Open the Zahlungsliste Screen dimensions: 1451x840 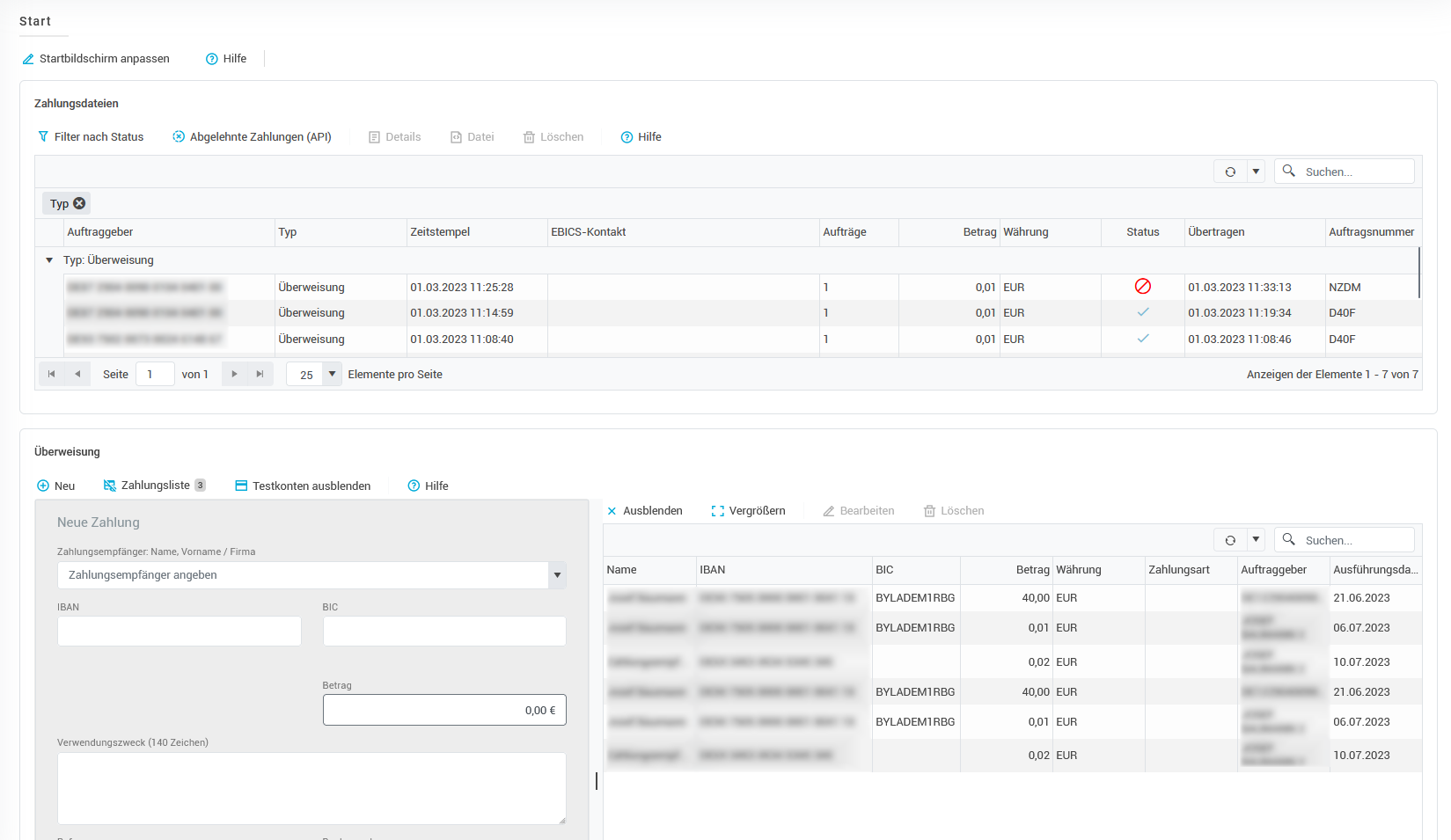coord(154,486)
